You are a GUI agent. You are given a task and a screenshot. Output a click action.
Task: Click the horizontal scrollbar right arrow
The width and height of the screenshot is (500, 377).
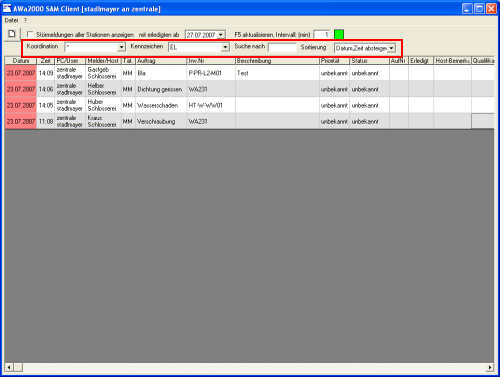(x=490, y=367)
